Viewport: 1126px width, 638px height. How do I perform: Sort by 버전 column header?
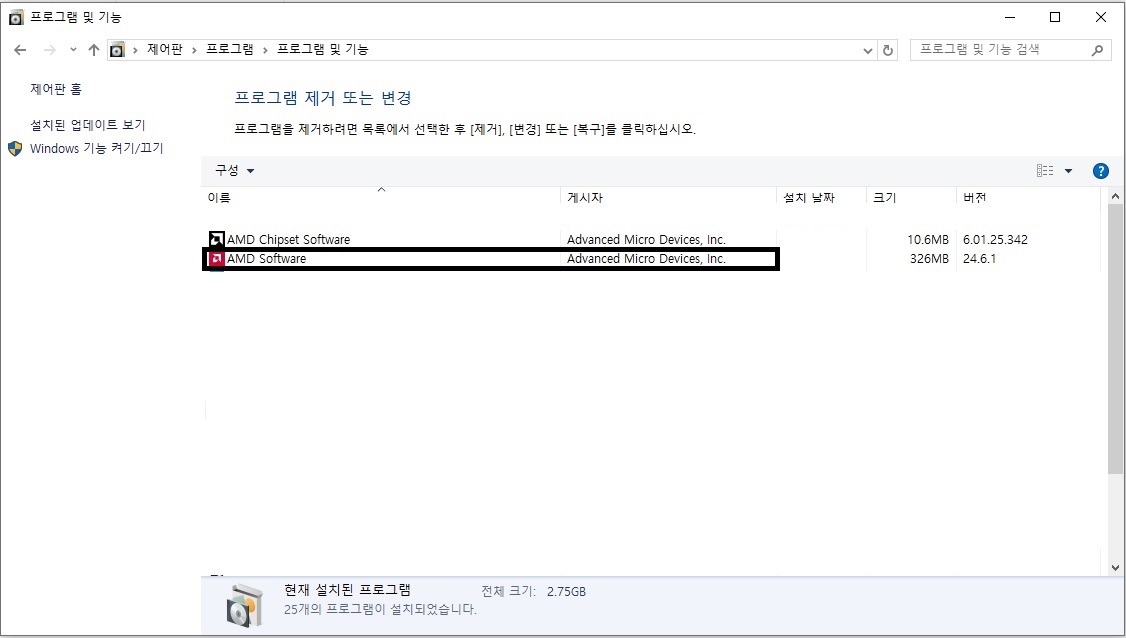tap(1027, 198)
